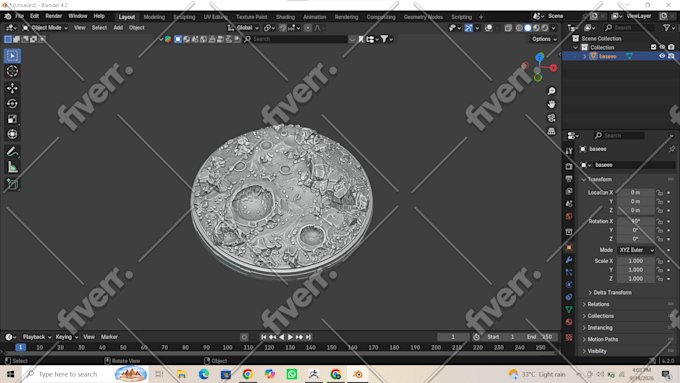Viewport: 680px width, 383px height.
Task: Open the Object Data (mesh) properties tab
Action: 569,309
